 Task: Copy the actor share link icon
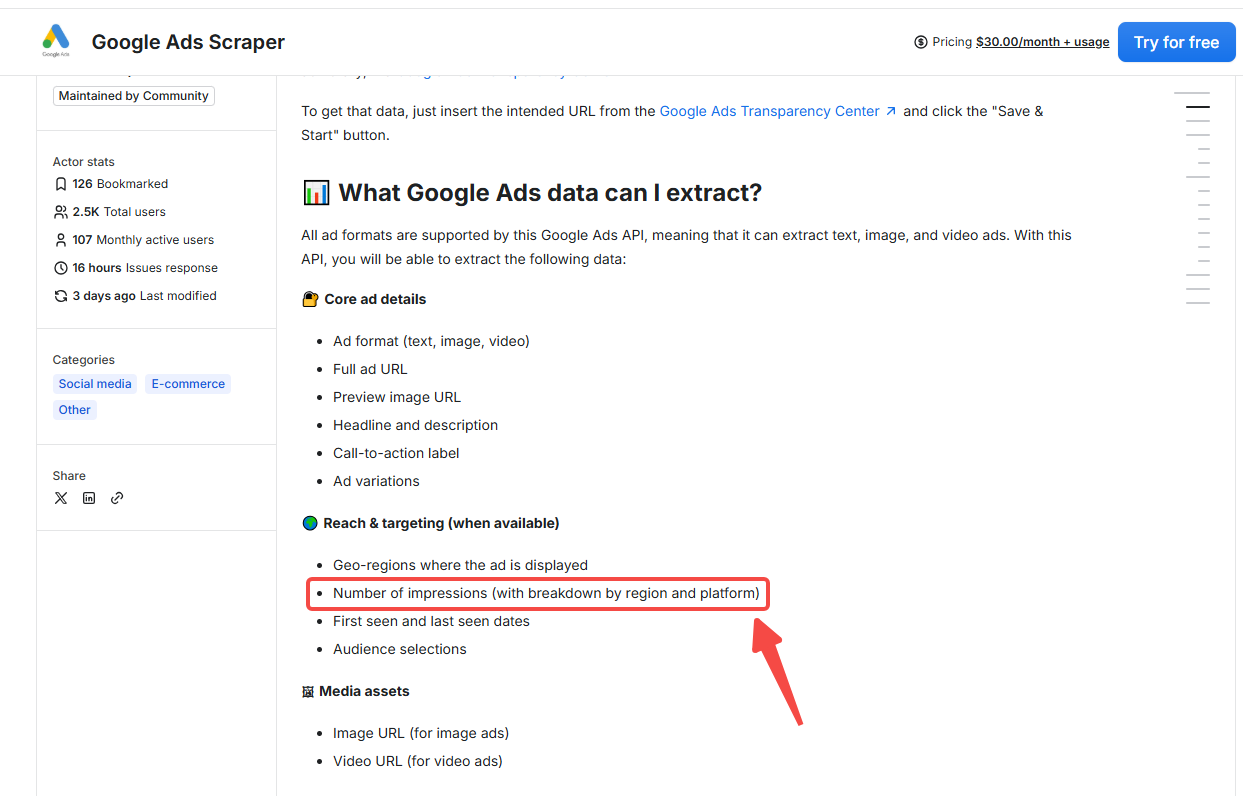117,497
